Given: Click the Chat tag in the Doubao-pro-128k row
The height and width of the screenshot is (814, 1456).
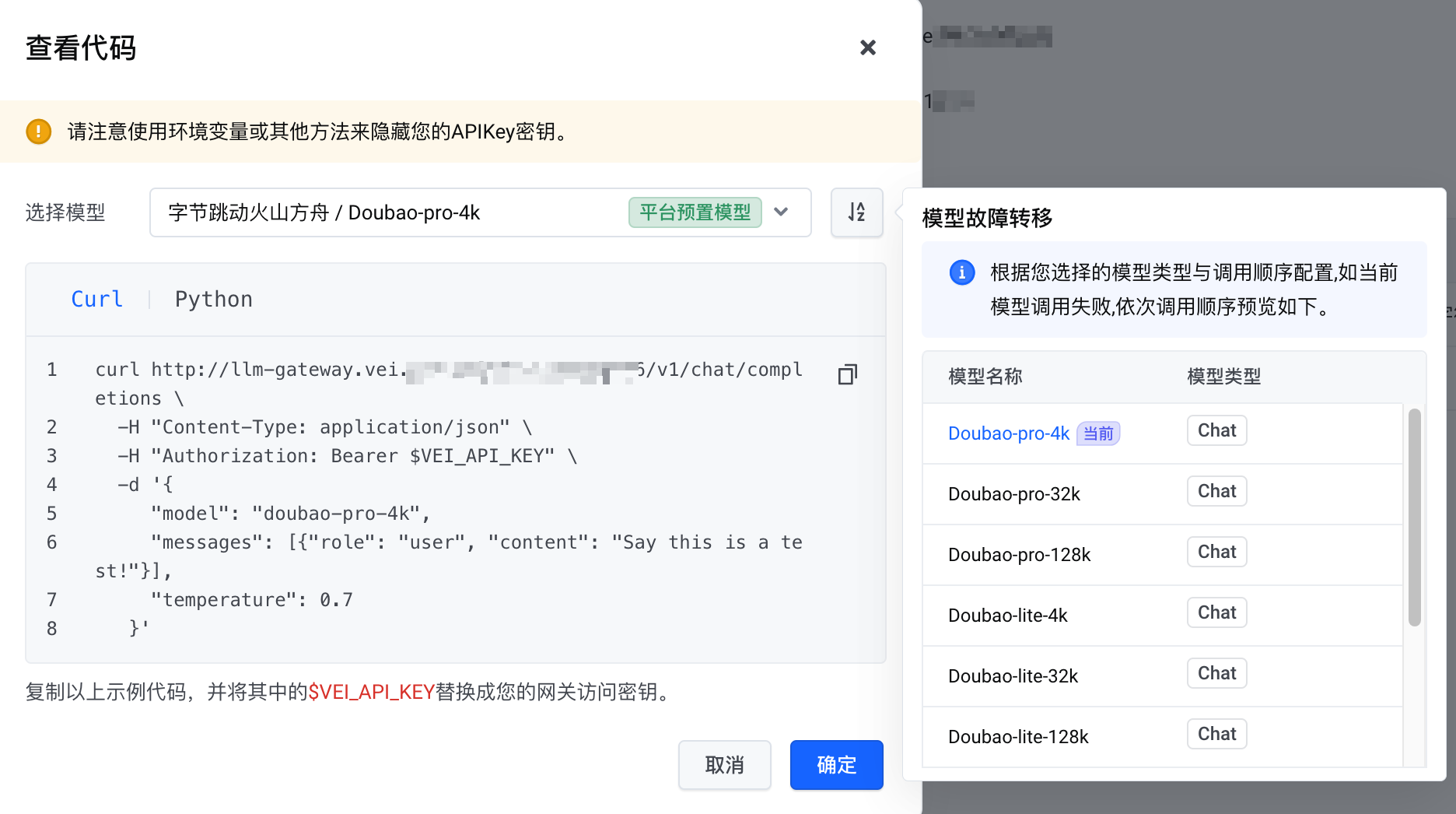Looking at the screenshot, I should (x=1217, y=552).
